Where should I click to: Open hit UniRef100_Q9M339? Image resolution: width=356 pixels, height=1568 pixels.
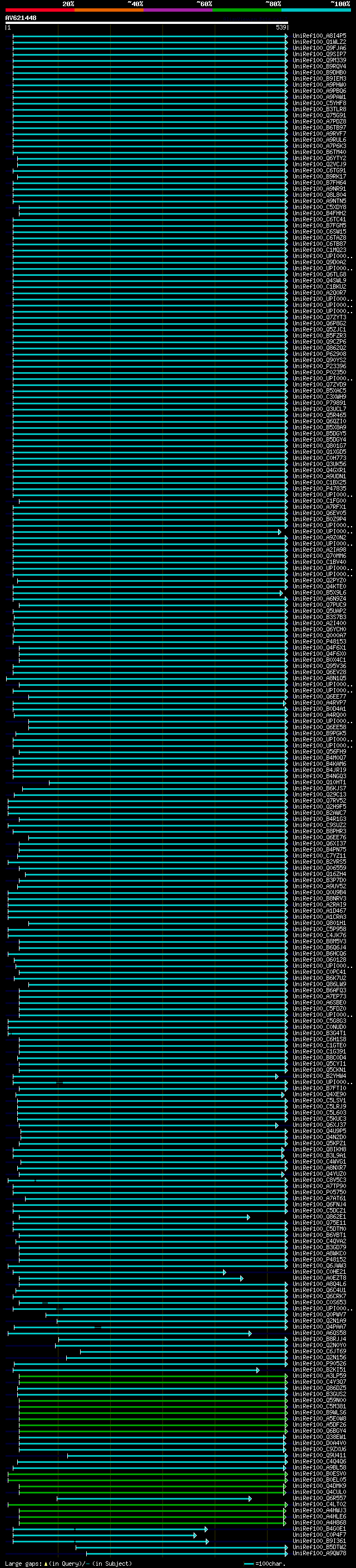(x=319, y=60)
